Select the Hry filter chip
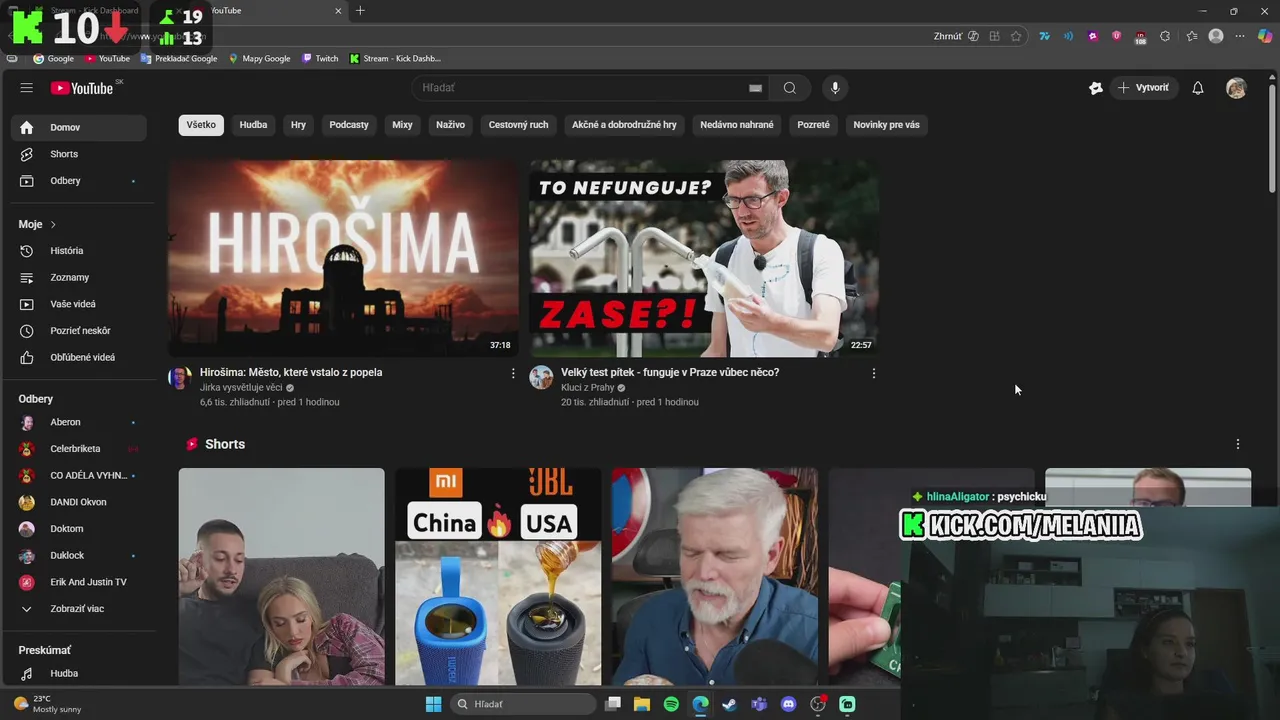This screenshot has height=720, width=1280. click(298, 125)
